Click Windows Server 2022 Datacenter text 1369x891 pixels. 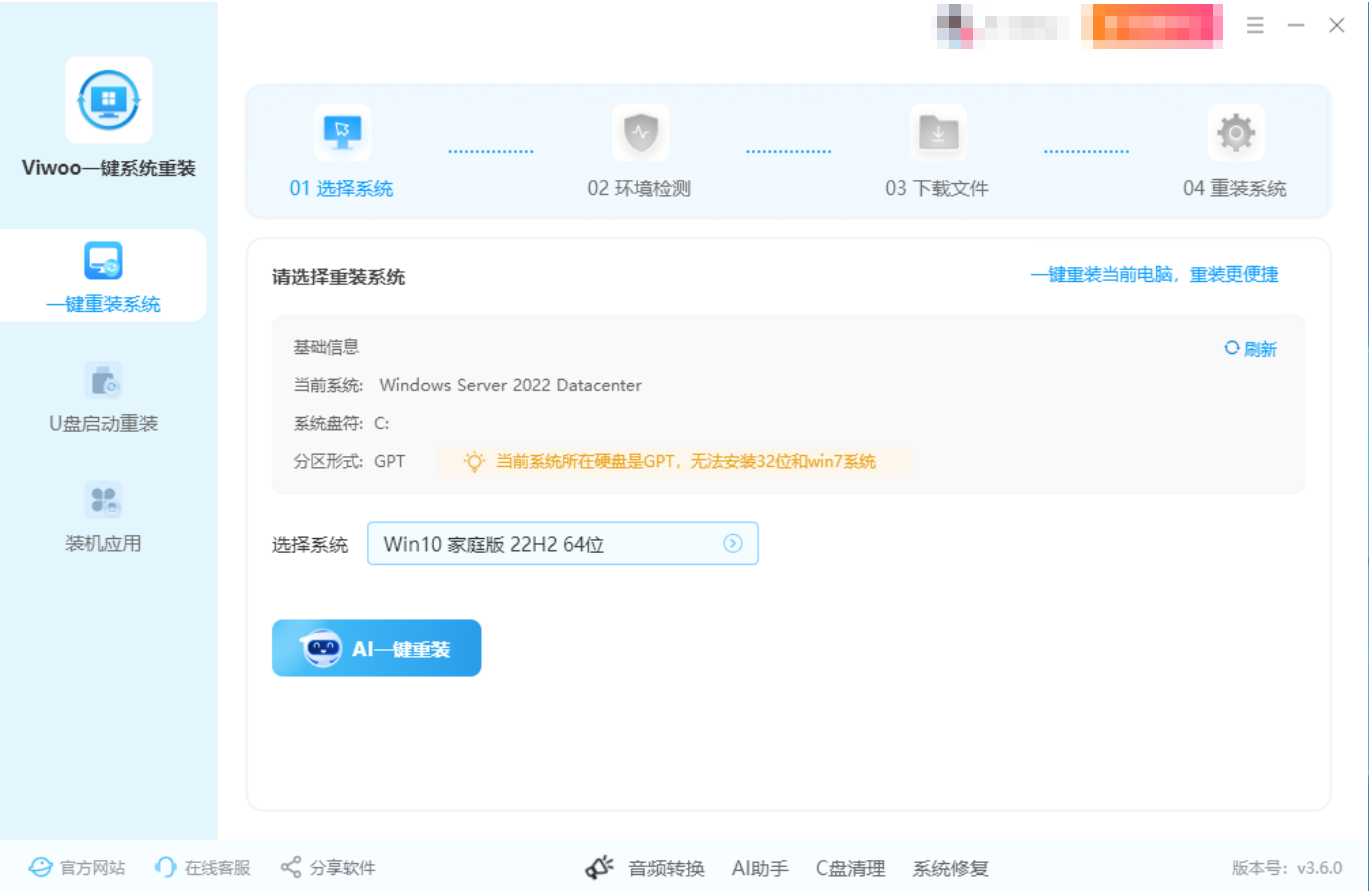click(511, 385)
